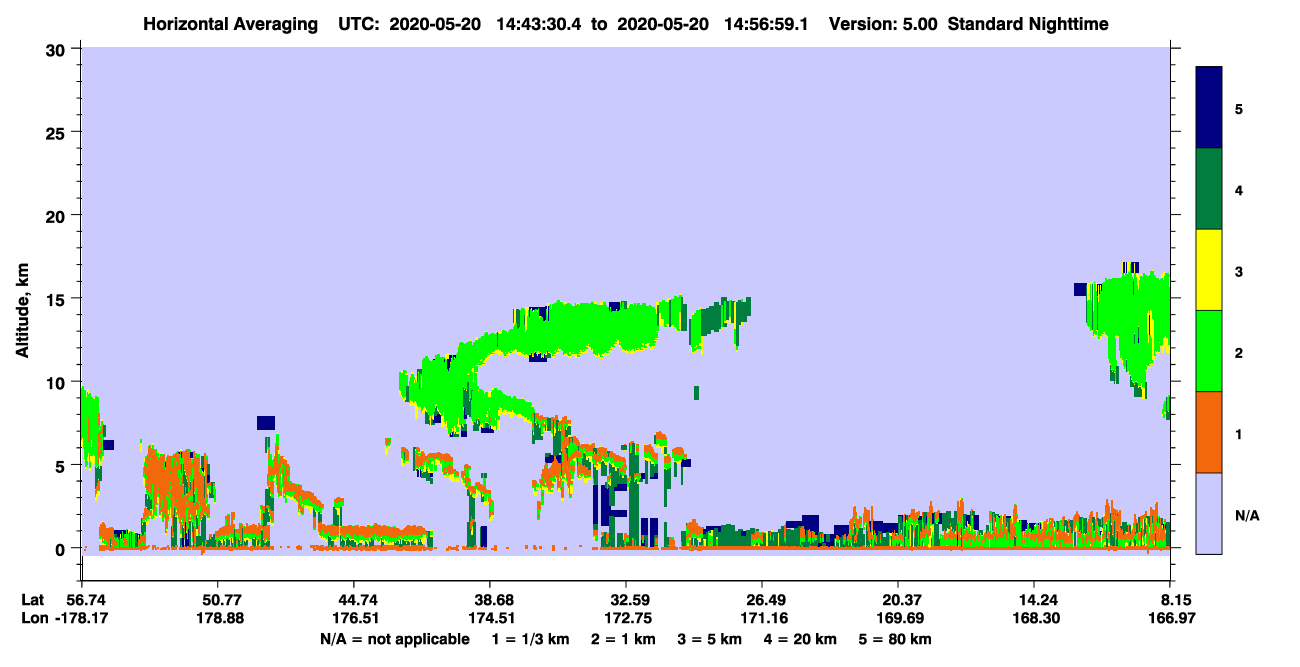This screenshot has height=667, width=1300.
Task: Click the 'N/A = not applicable' legend text
Action: point(394,639)
